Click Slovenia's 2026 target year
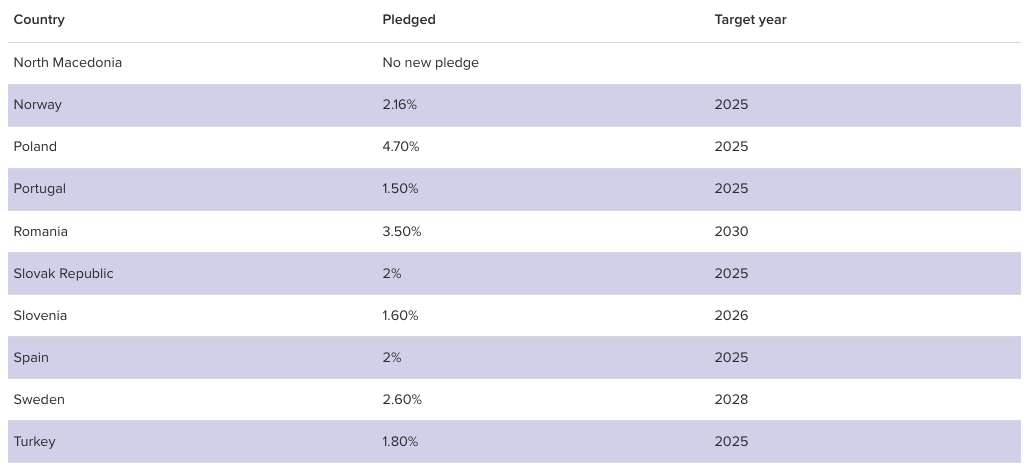This screenshot has width=1030, height=467. [731, 316]
